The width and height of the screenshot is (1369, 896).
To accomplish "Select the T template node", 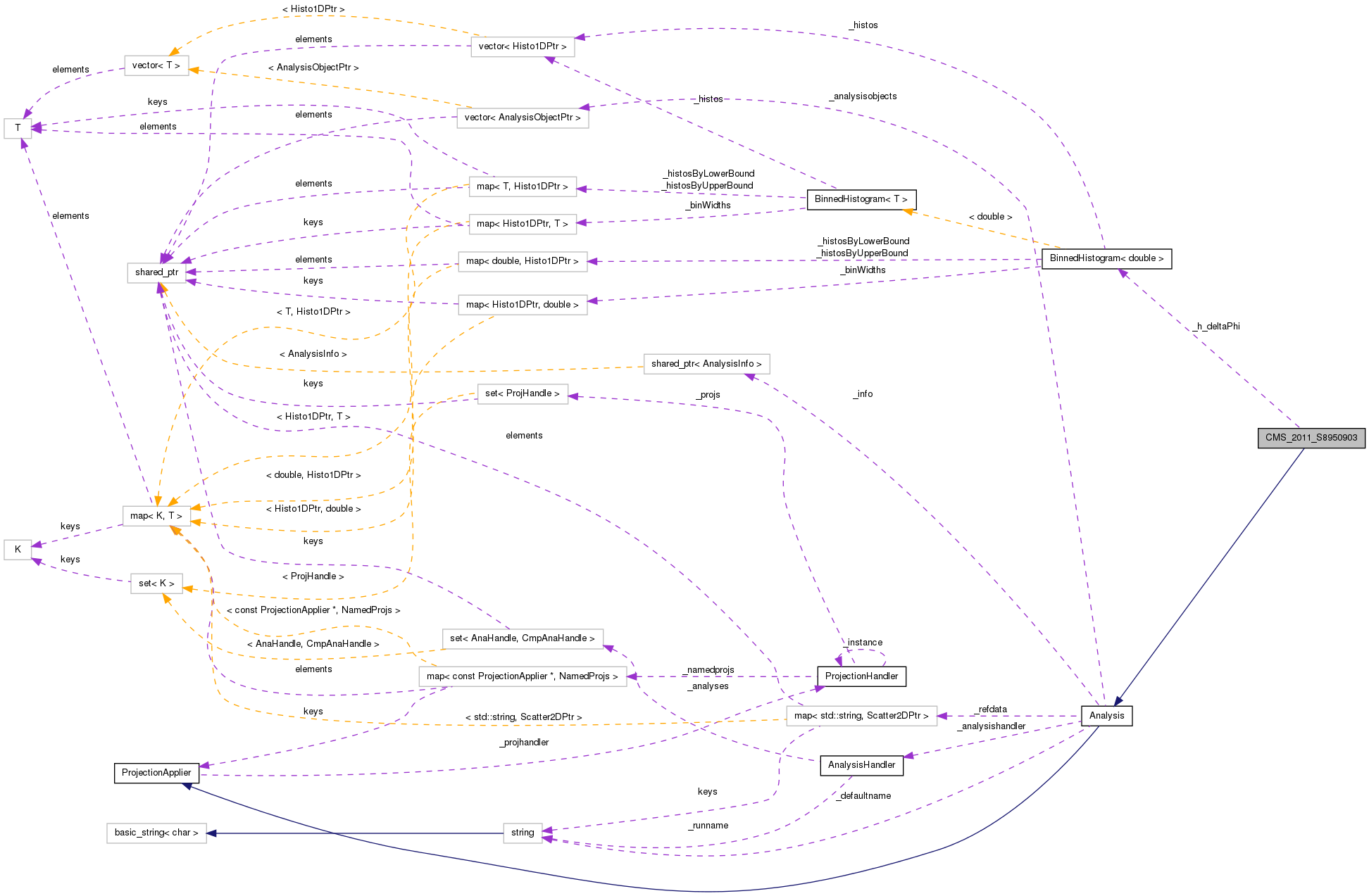I will pyautogui.click(x=18, y=128).
